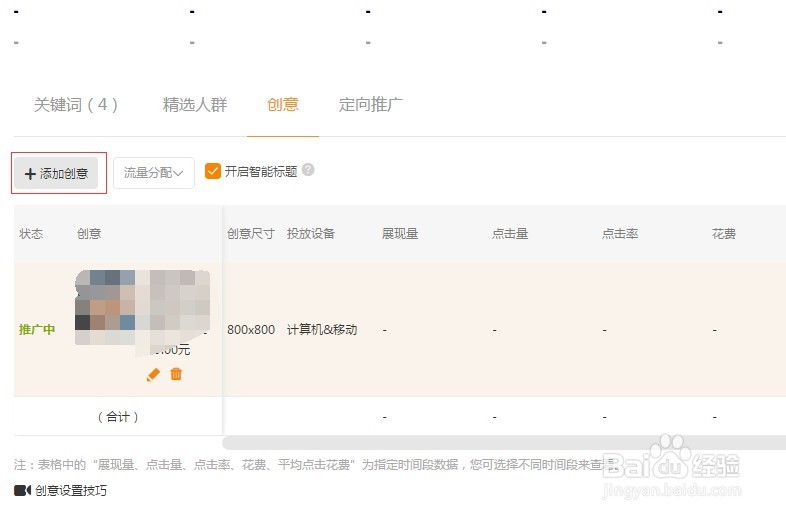Uncheck the 开启智能标题 checkbox
Screen dimensions: 786x518
213,171
